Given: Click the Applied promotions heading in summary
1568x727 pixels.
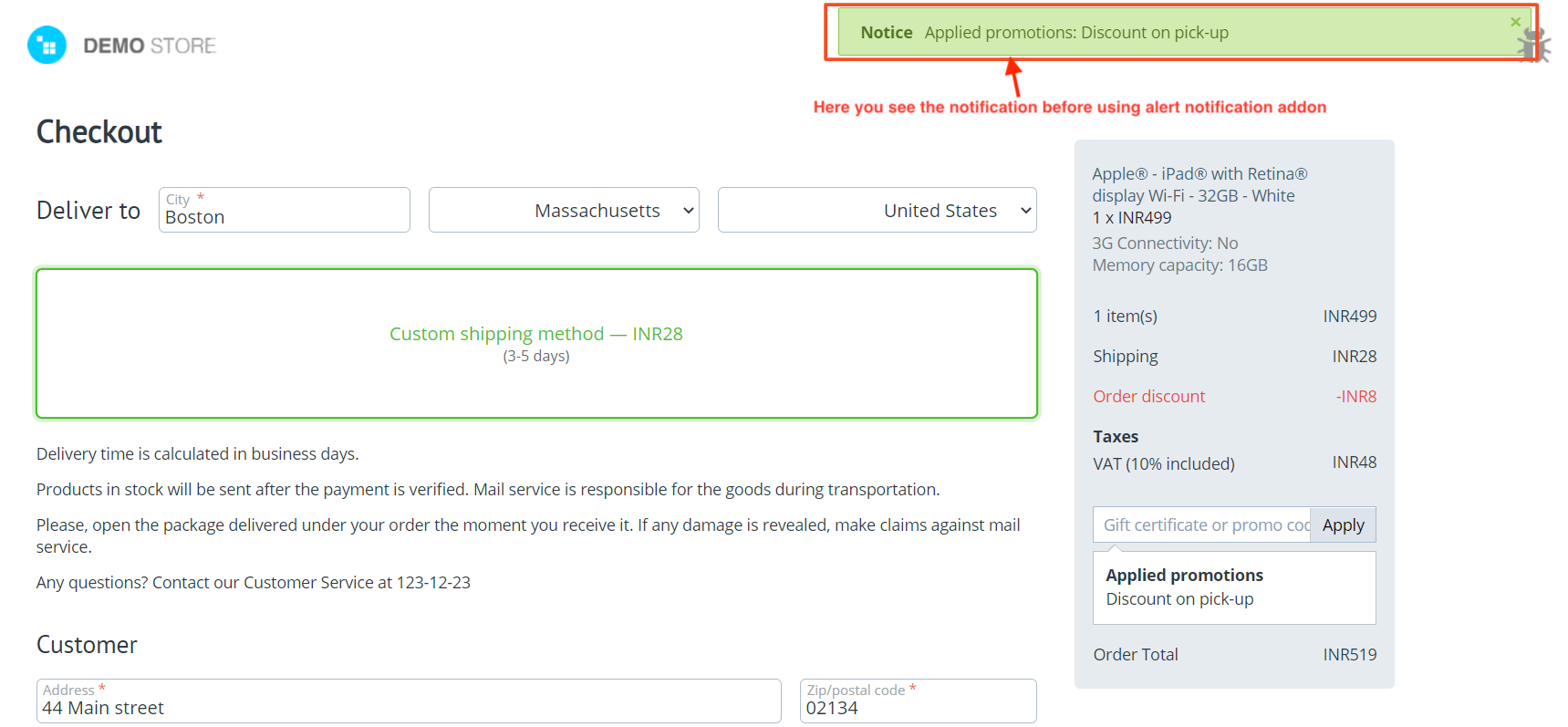Looking at the screenshot, I should pos(1184,575).
